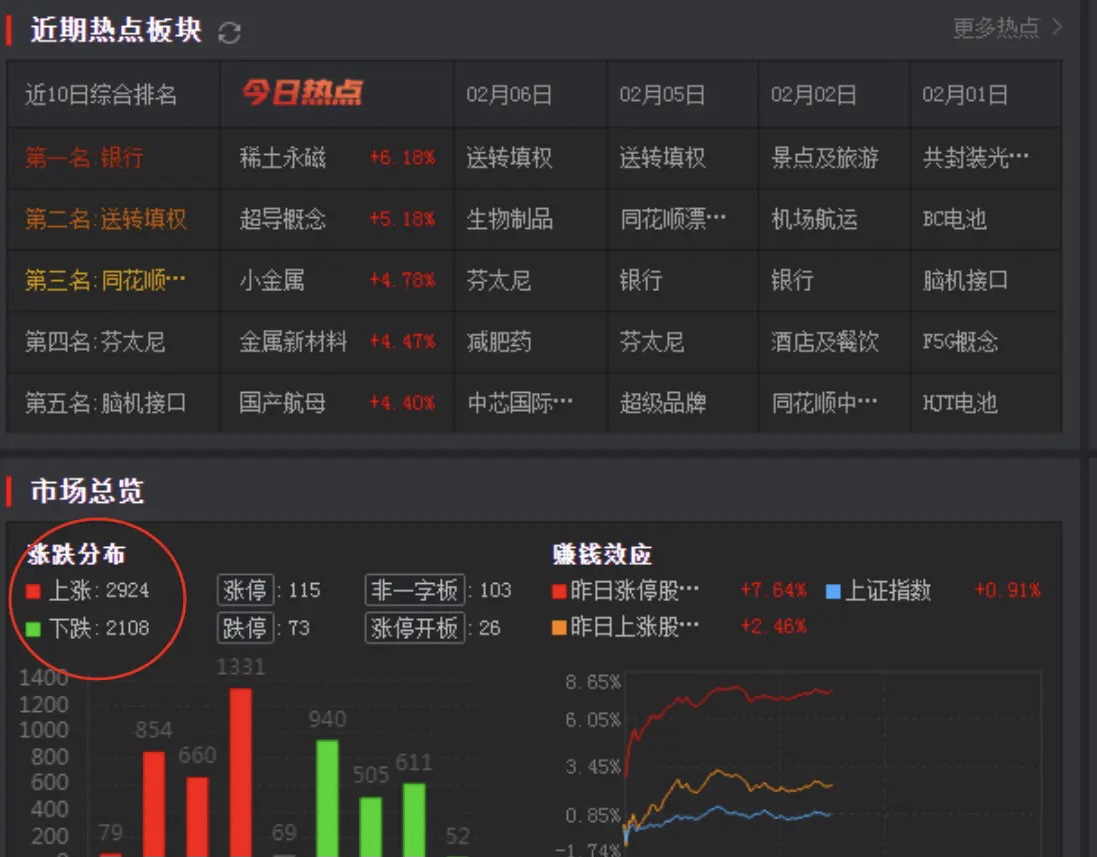
Task: Open 同花顺漂 entry under 02月05日
Action: pos(672,219)
